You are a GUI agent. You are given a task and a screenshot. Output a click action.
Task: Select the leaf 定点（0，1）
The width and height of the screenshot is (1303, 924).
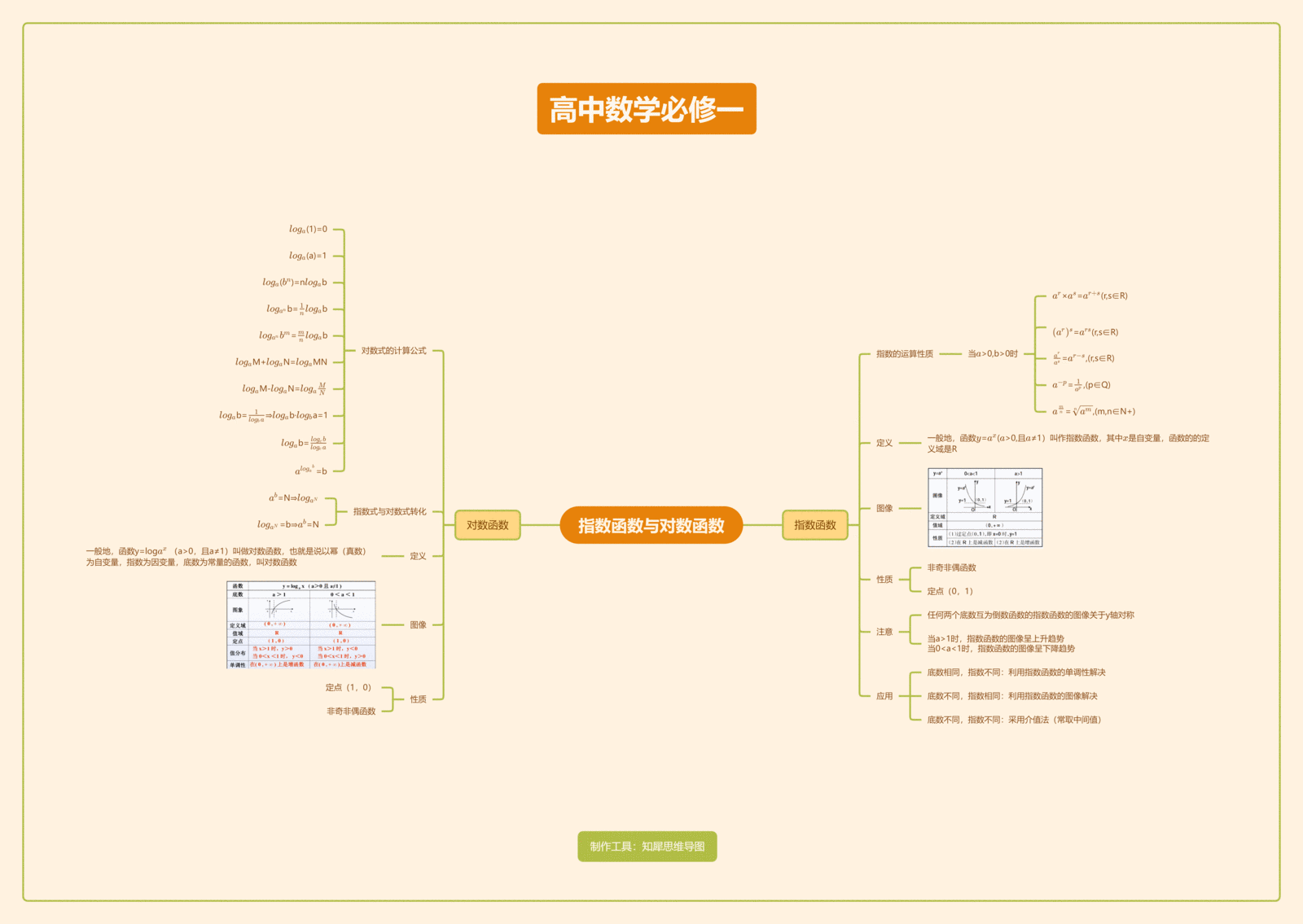coord(950,592)
